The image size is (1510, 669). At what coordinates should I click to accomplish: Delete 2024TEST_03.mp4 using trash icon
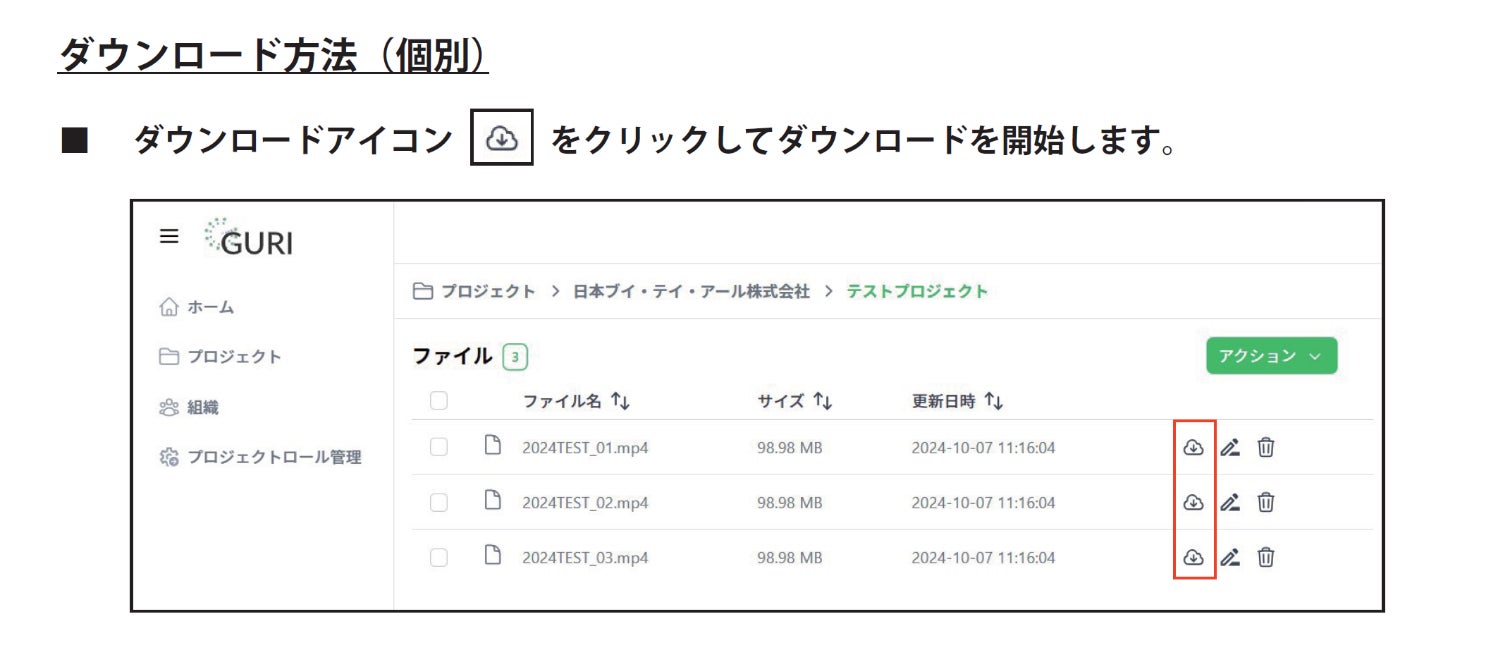coord(1266,557)
